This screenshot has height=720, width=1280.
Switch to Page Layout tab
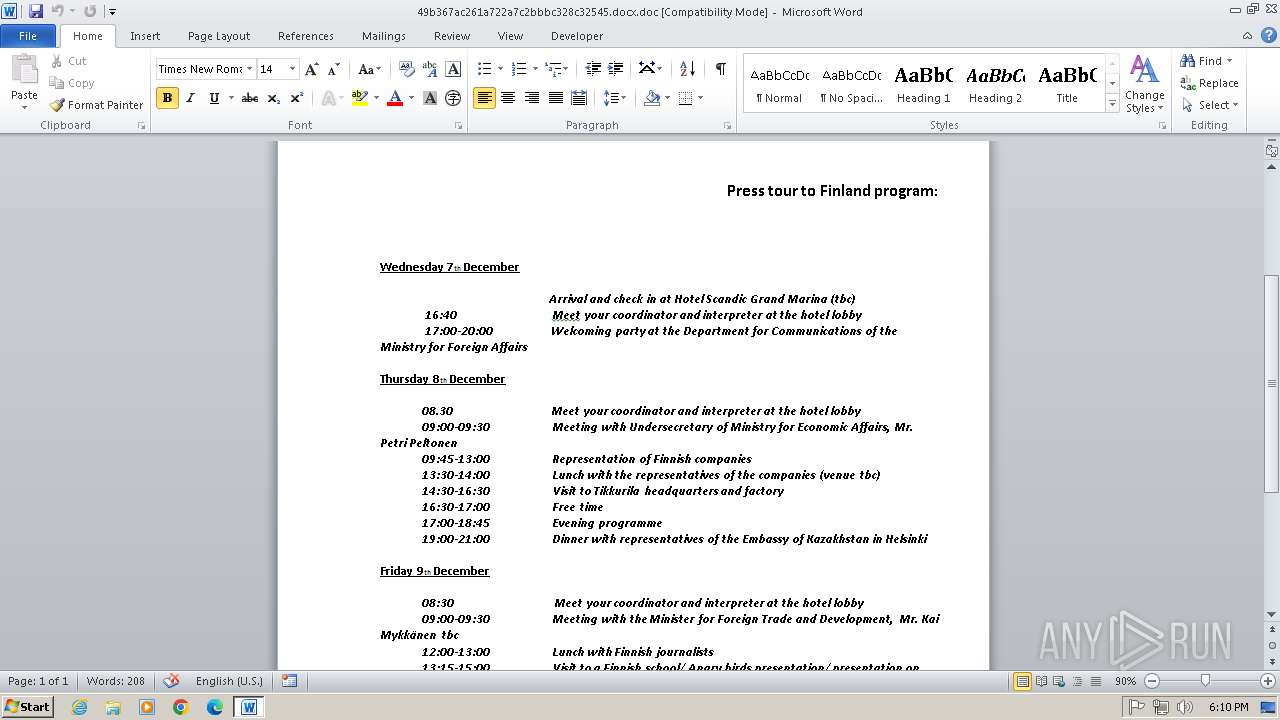219,36
